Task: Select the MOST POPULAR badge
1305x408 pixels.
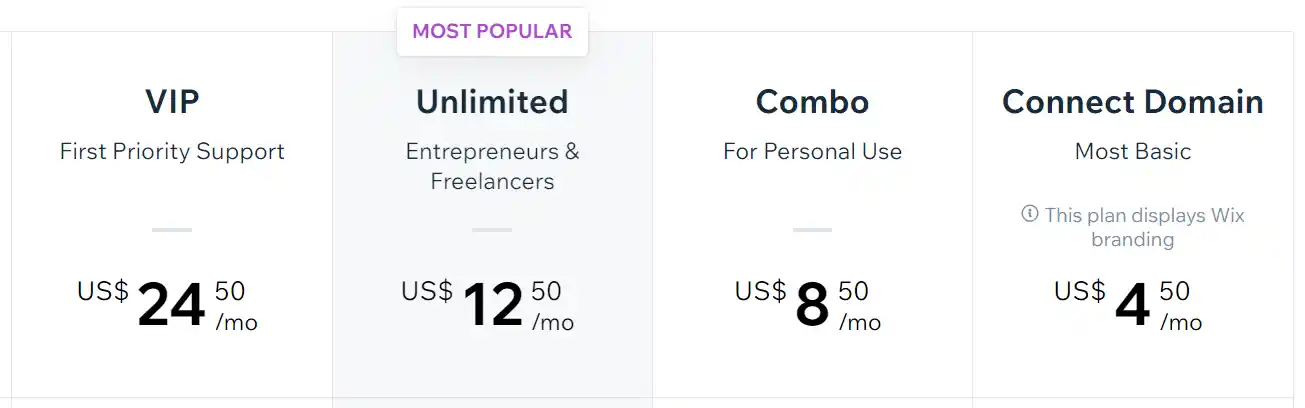Action: click(492, 31)
